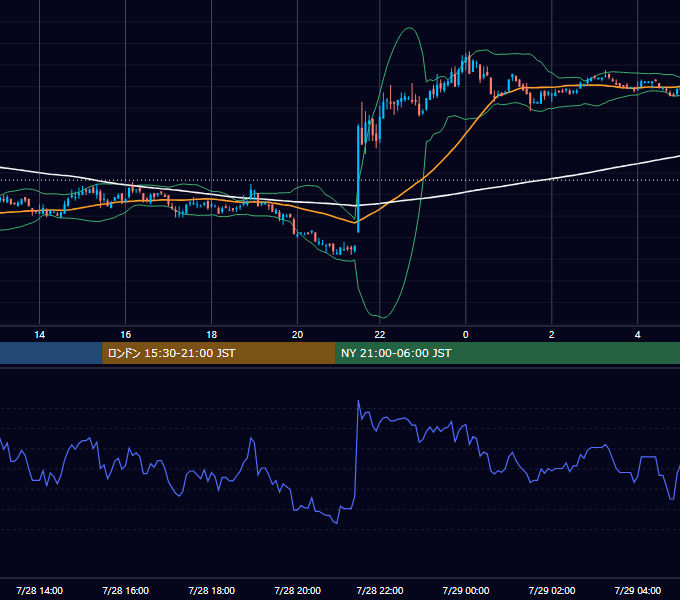680x600 pixels.
Task: Click the 7/29 04:00 date label
Action: [638, 590]
